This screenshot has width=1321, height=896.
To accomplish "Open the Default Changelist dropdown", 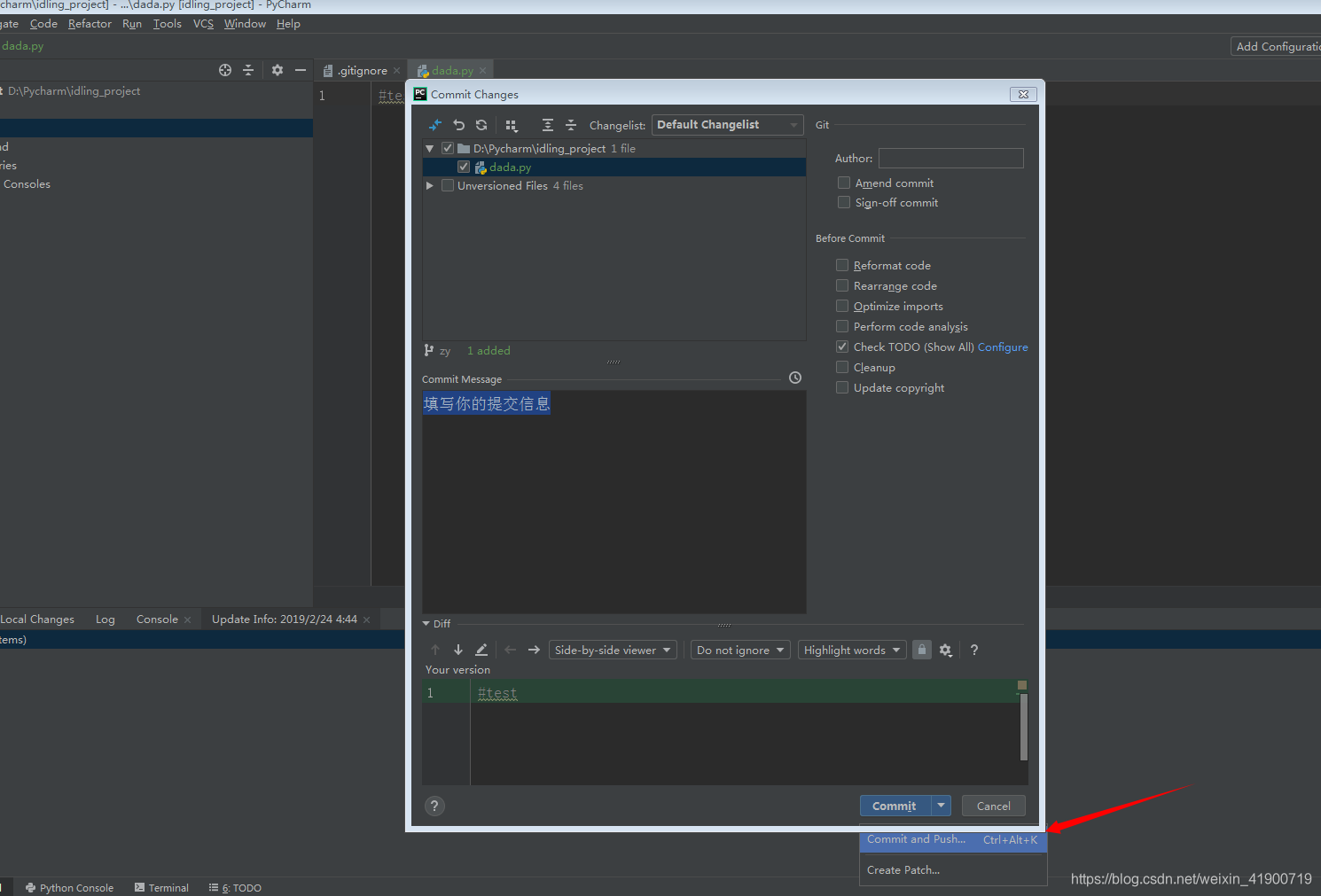I will point(727,125).
